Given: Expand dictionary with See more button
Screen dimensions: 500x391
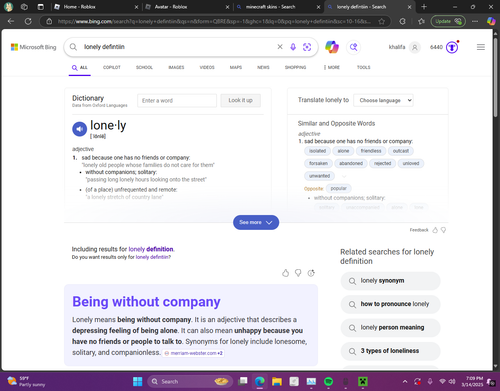Looking at the screenshot, I should tap(256, 222).
